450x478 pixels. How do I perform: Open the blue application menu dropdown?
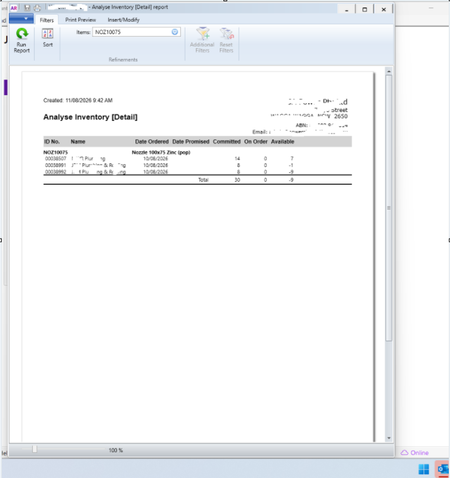pyautogui.click(x=21, y=19)
